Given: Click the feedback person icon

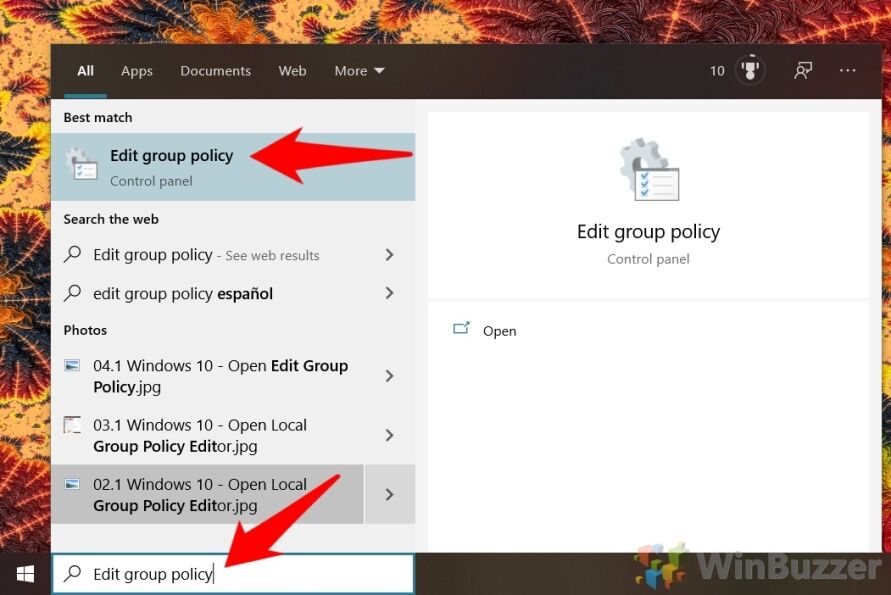Looking at the screenshot, I should [x=803, y=70].
